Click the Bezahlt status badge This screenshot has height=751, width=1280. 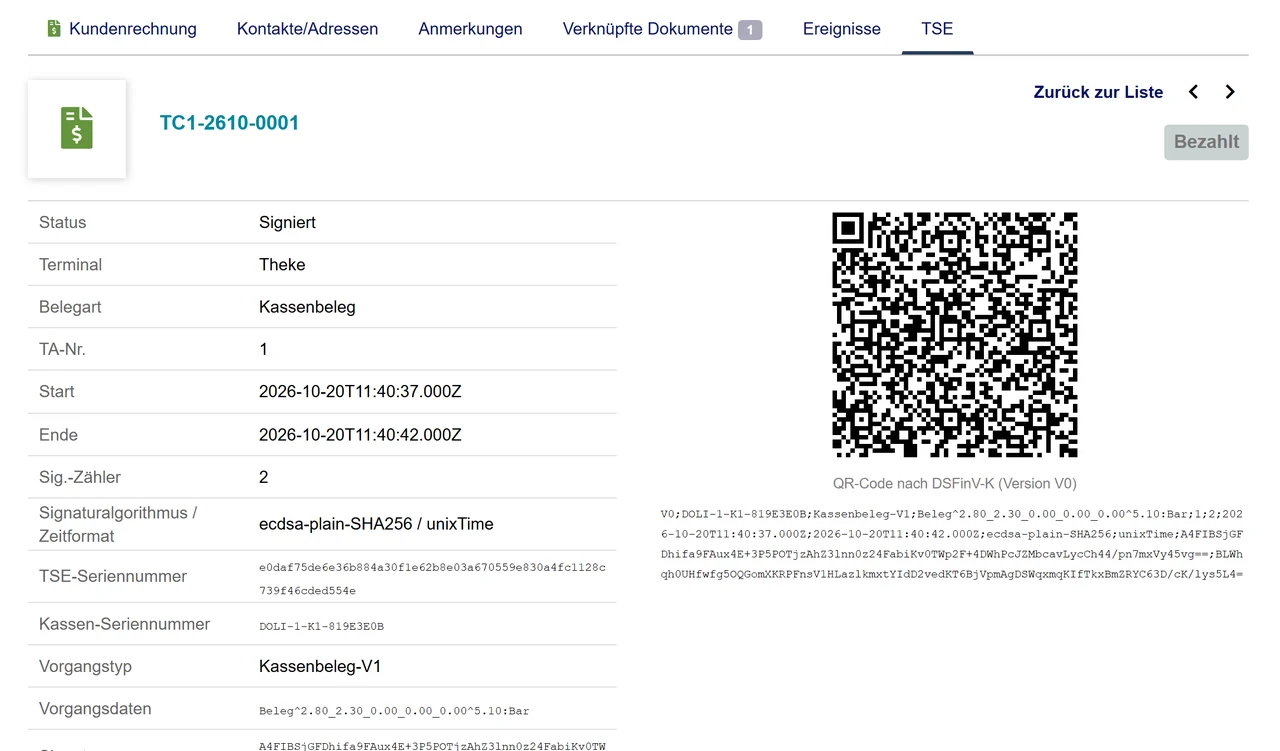point(1206,142)
